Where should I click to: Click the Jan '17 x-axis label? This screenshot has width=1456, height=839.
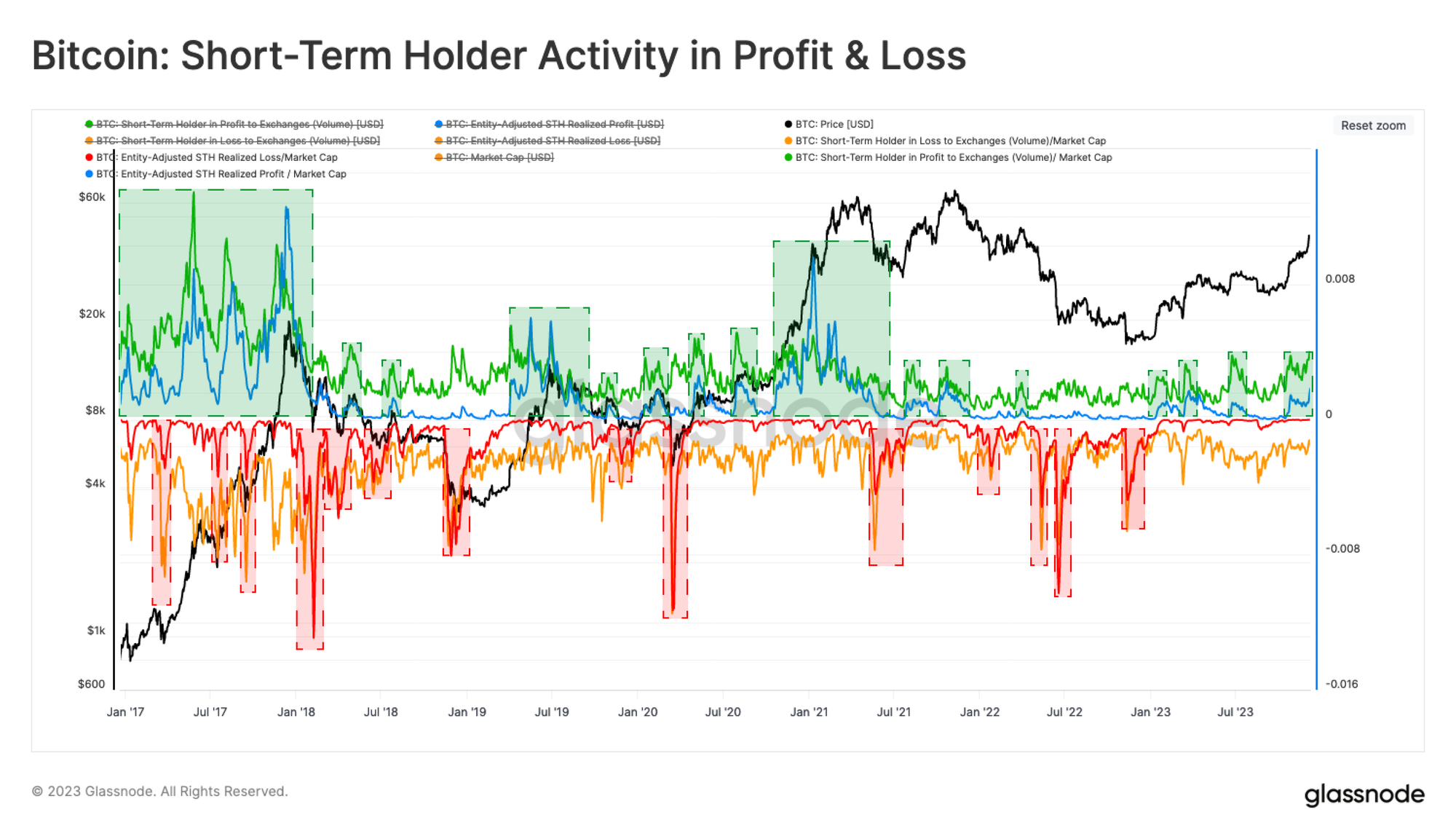point(125,712)
